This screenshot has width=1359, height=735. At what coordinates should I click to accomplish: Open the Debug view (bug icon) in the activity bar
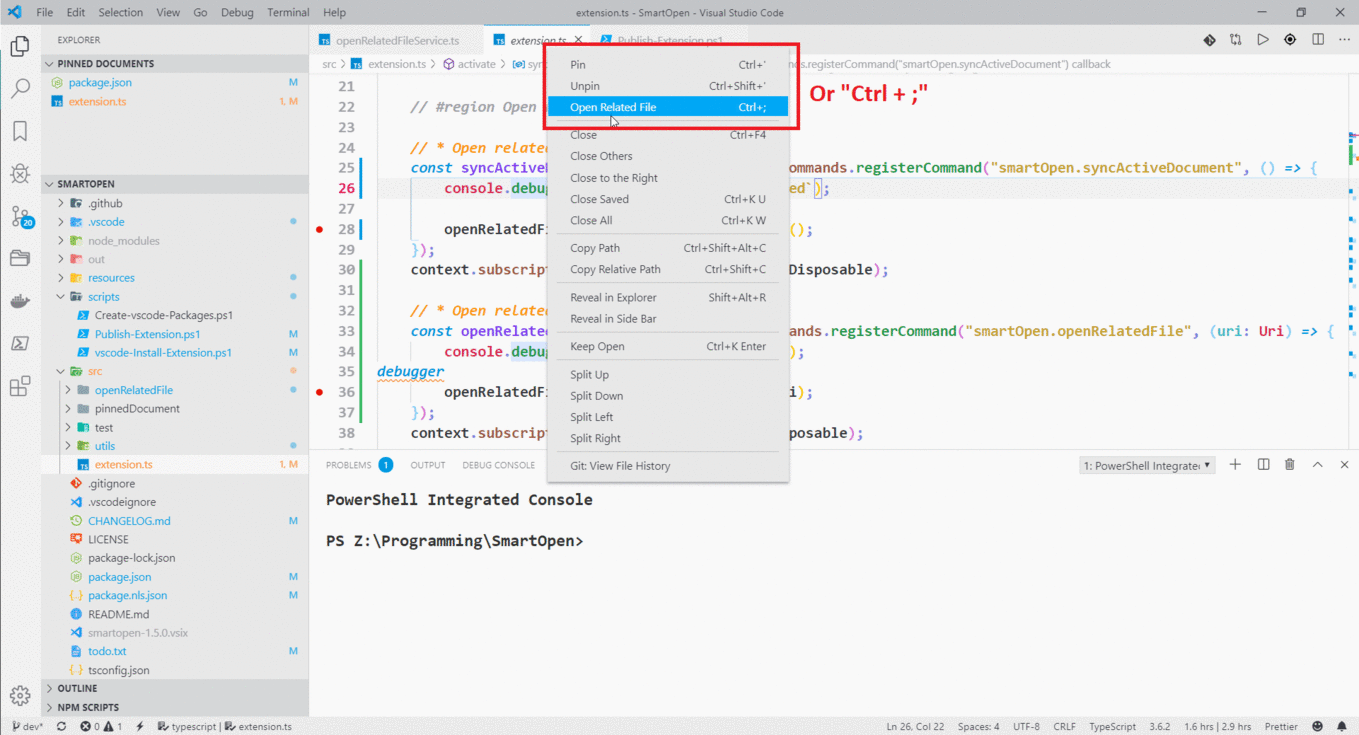[x=20, y=174]
